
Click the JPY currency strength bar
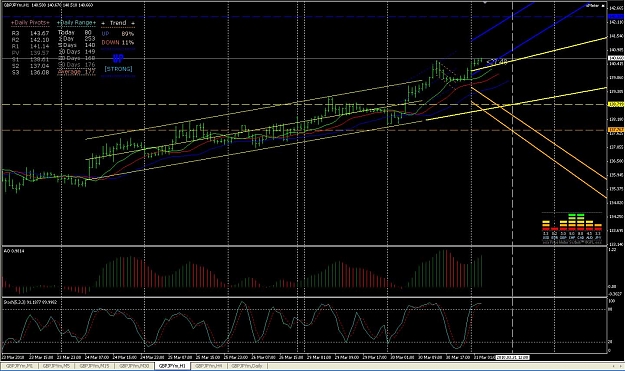pos(598,227)
